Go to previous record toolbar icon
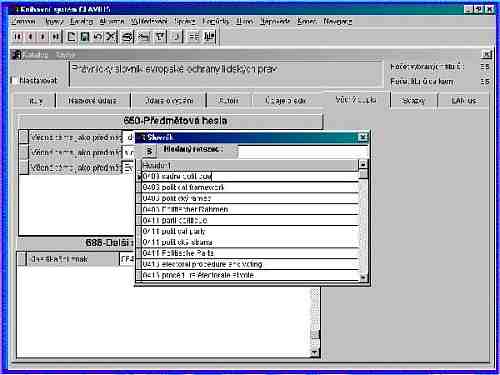Image resolution: width=500 pixels, height=375 pixels. click(30, 36)
